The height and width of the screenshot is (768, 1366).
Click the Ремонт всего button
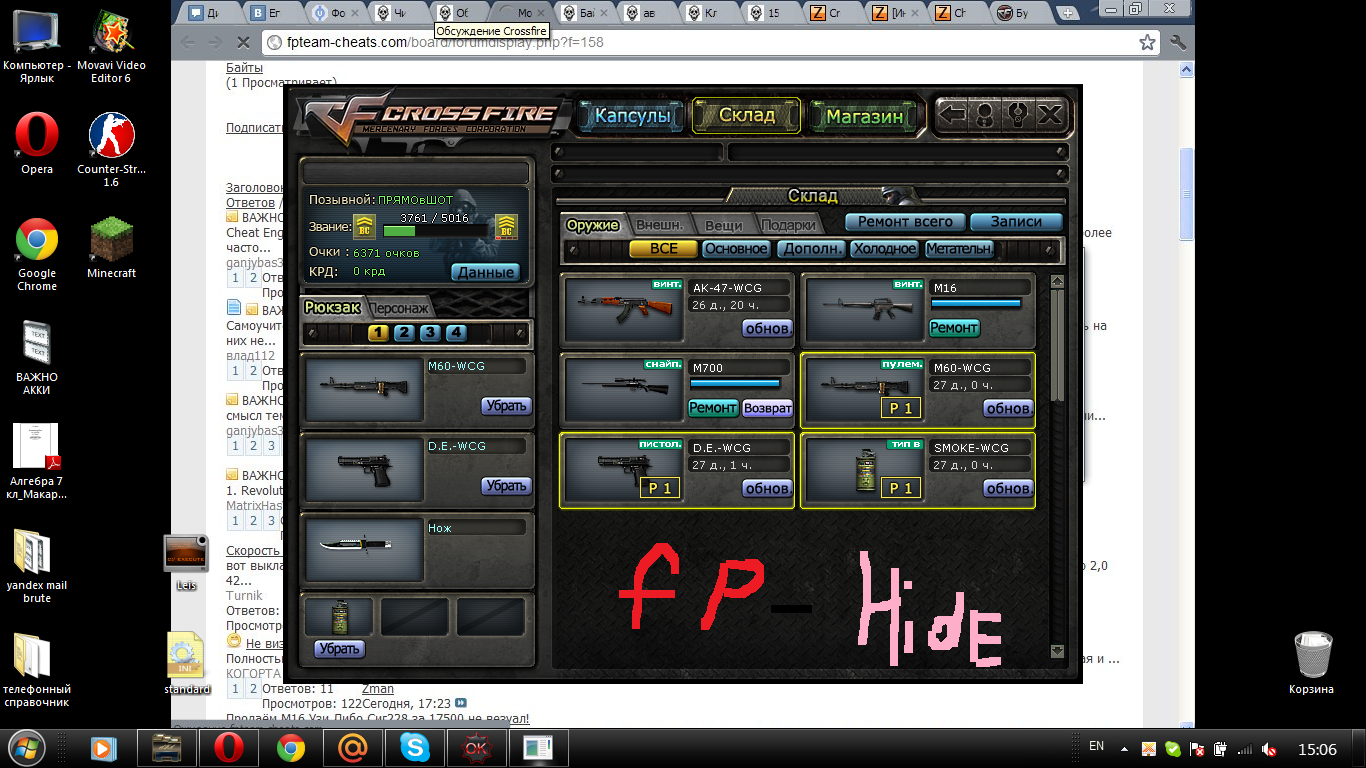click(905, 222)
